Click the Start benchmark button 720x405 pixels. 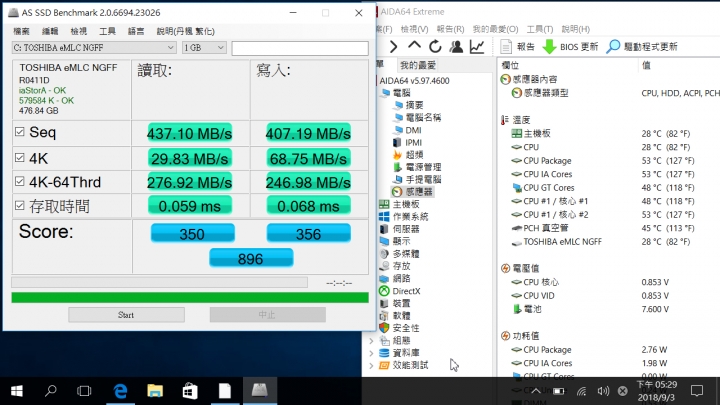coord(126,315)
